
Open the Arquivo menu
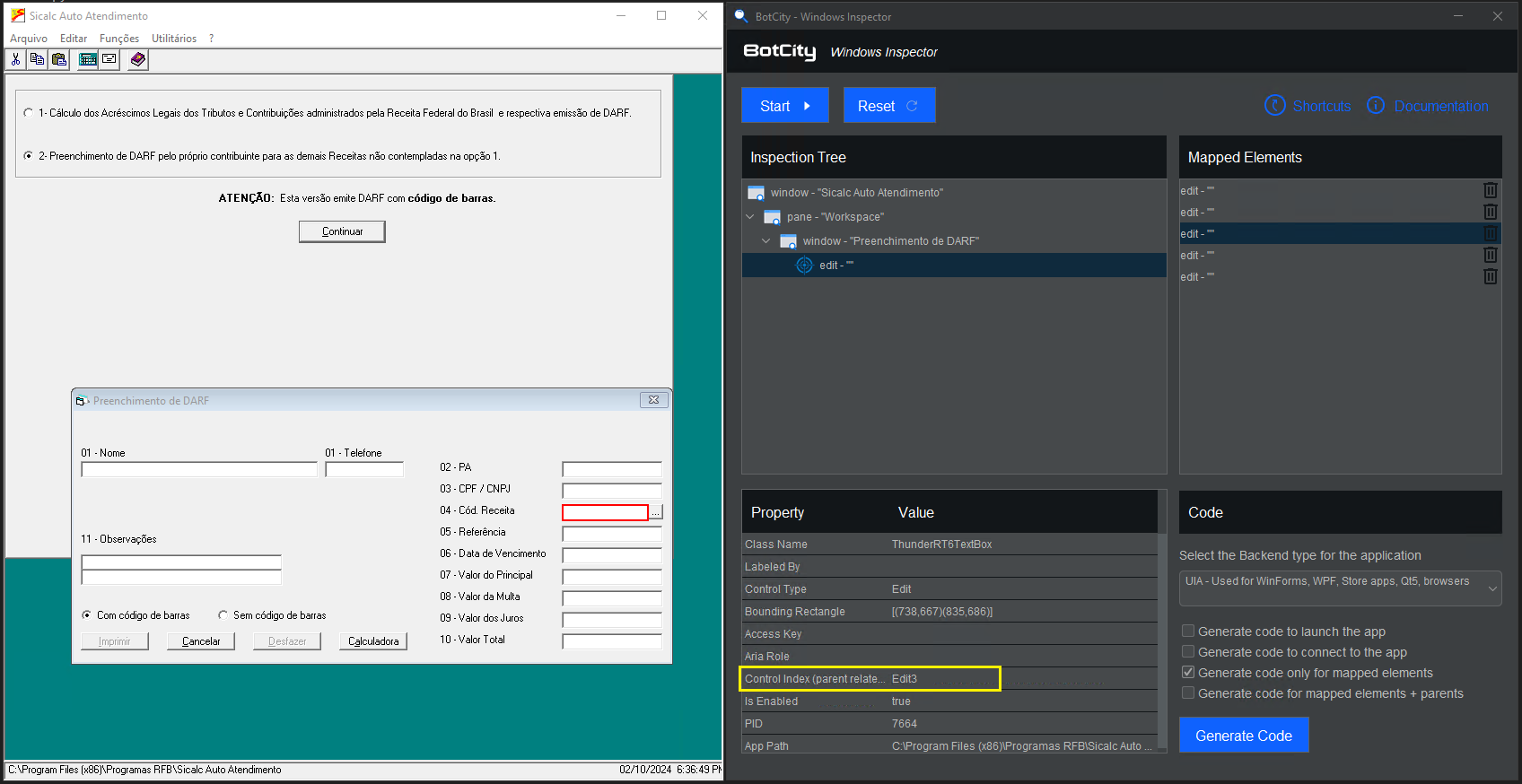click(29, 39)
